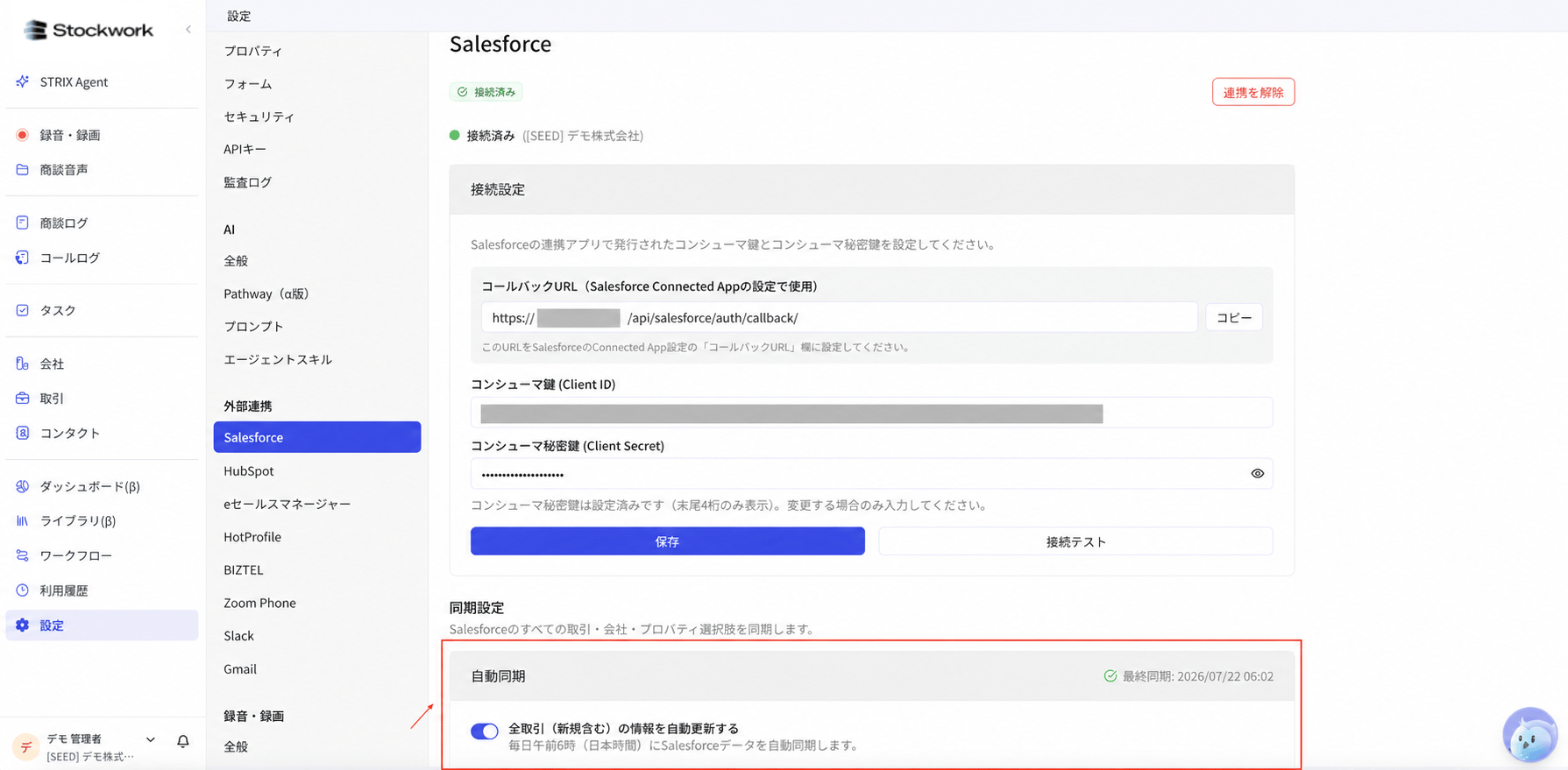The image size is (1568, 770).
Task: Collapse the left sidebar chevron
Action: [x=188, y=30]
